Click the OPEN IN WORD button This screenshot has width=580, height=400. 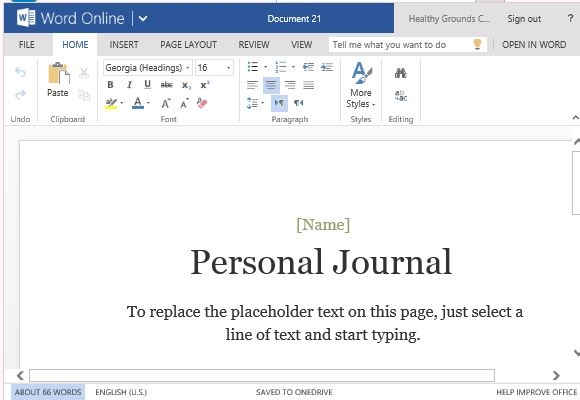tap(534, 45)
